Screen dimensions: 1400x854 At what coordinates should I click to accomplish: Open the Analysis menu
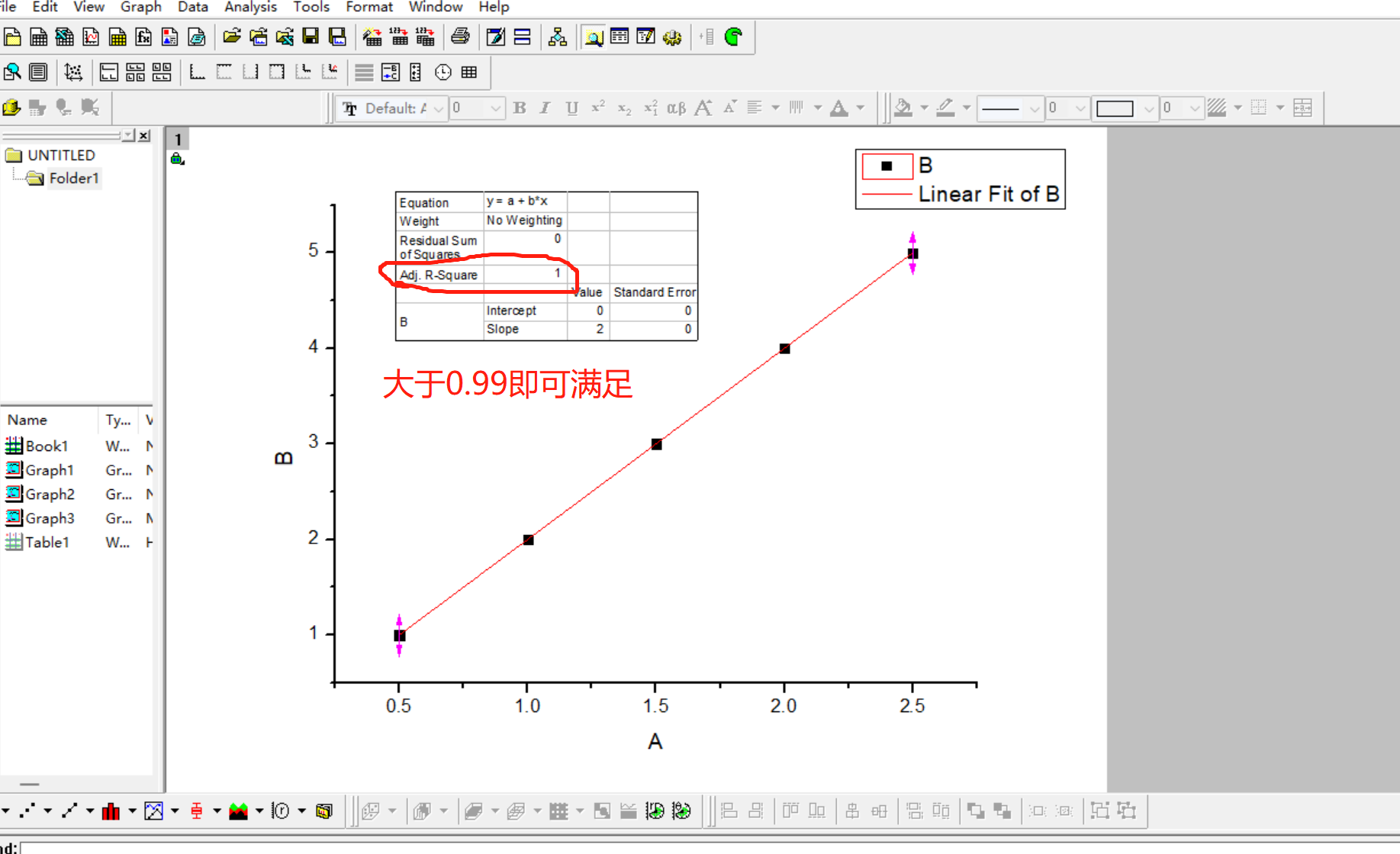point(250,7)
